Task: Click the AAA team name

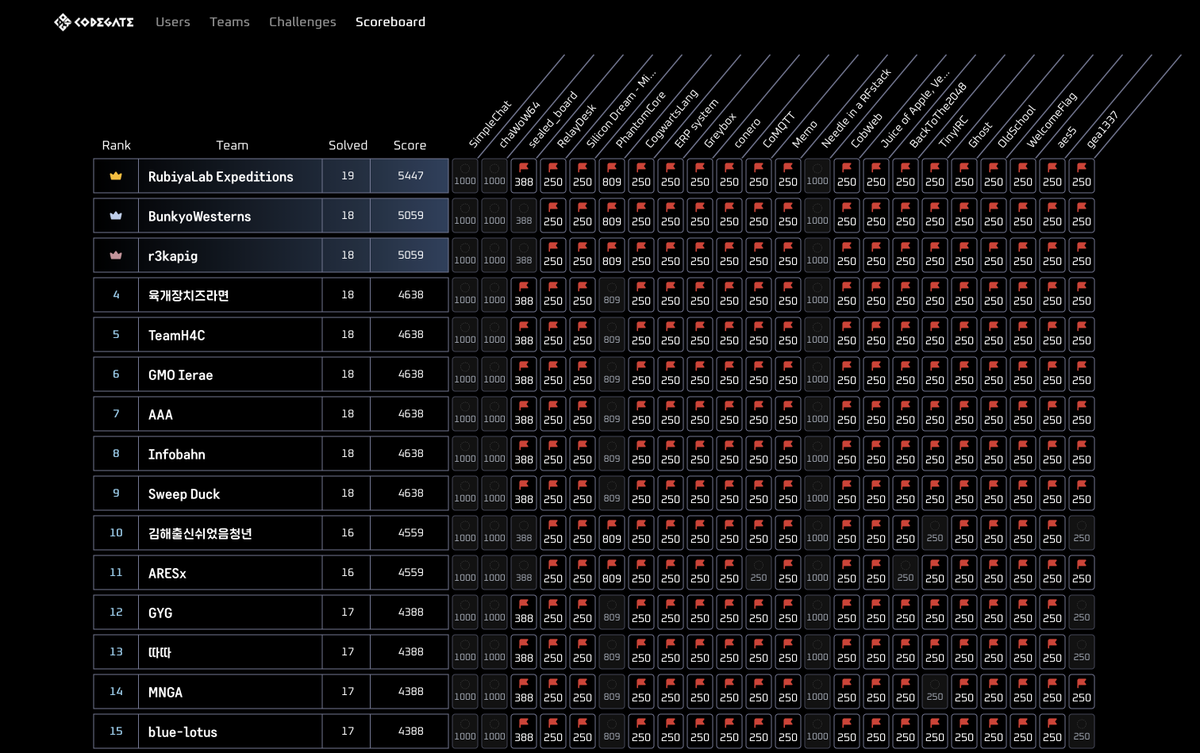Action: (160, 414)
